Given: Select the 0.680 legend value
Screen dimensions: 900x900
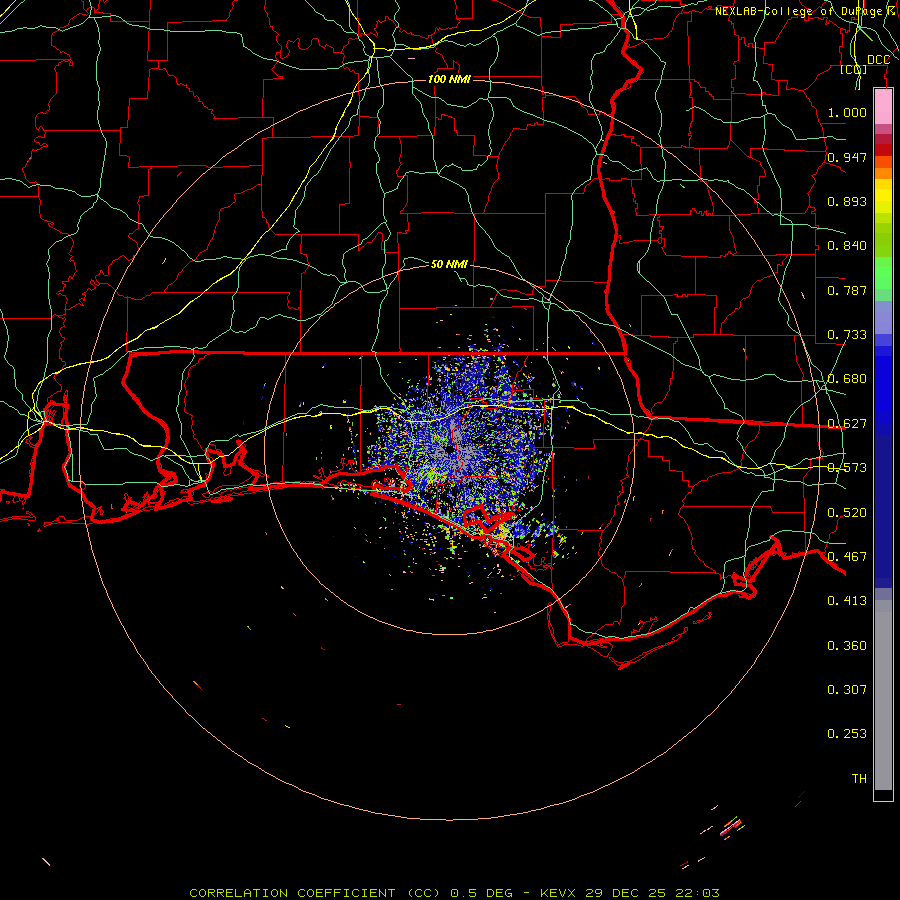Looking at the screenshot, I should pos(847,379).
